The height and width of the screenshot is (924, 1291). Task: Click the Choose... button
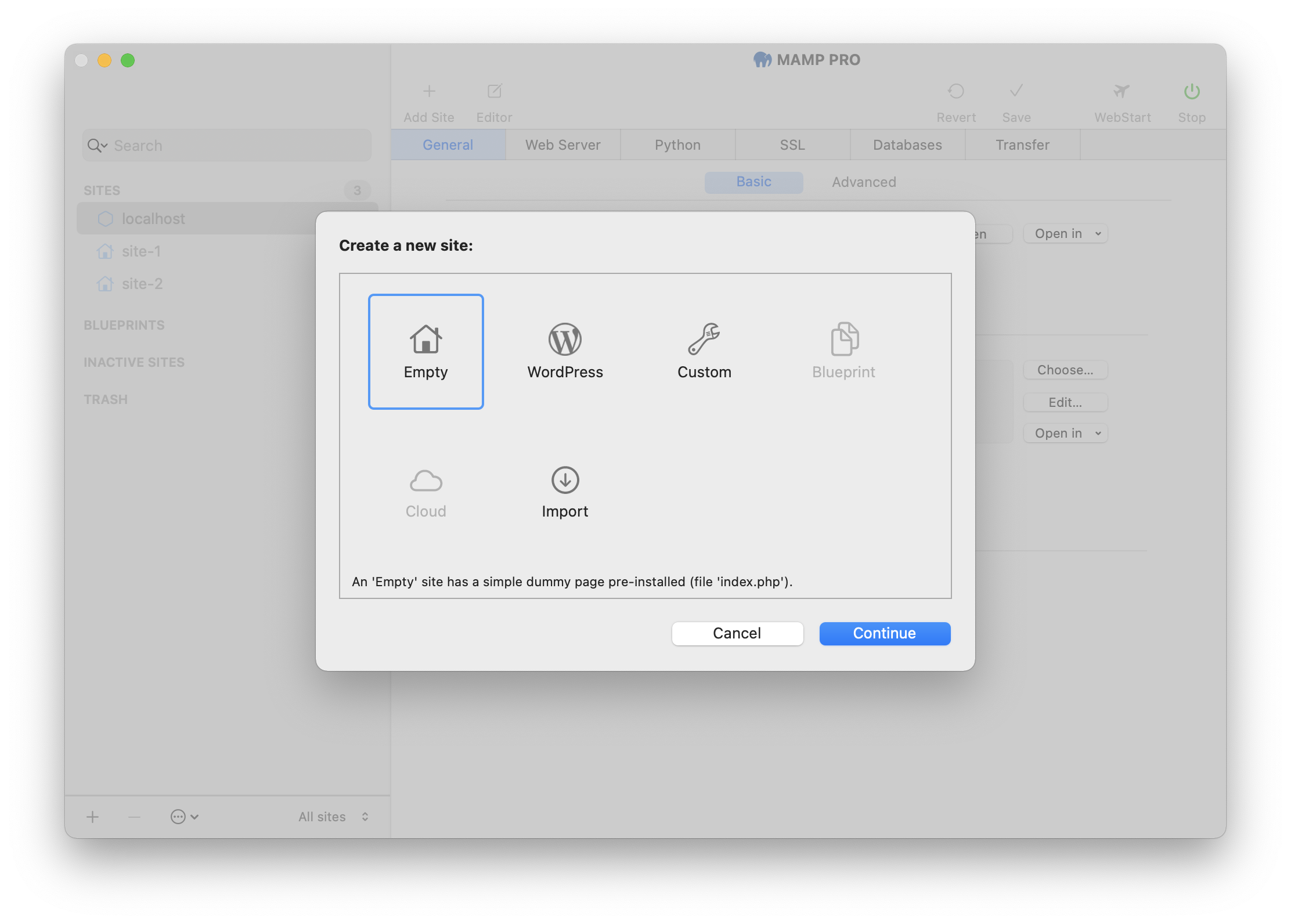(x=1066, y=370)
